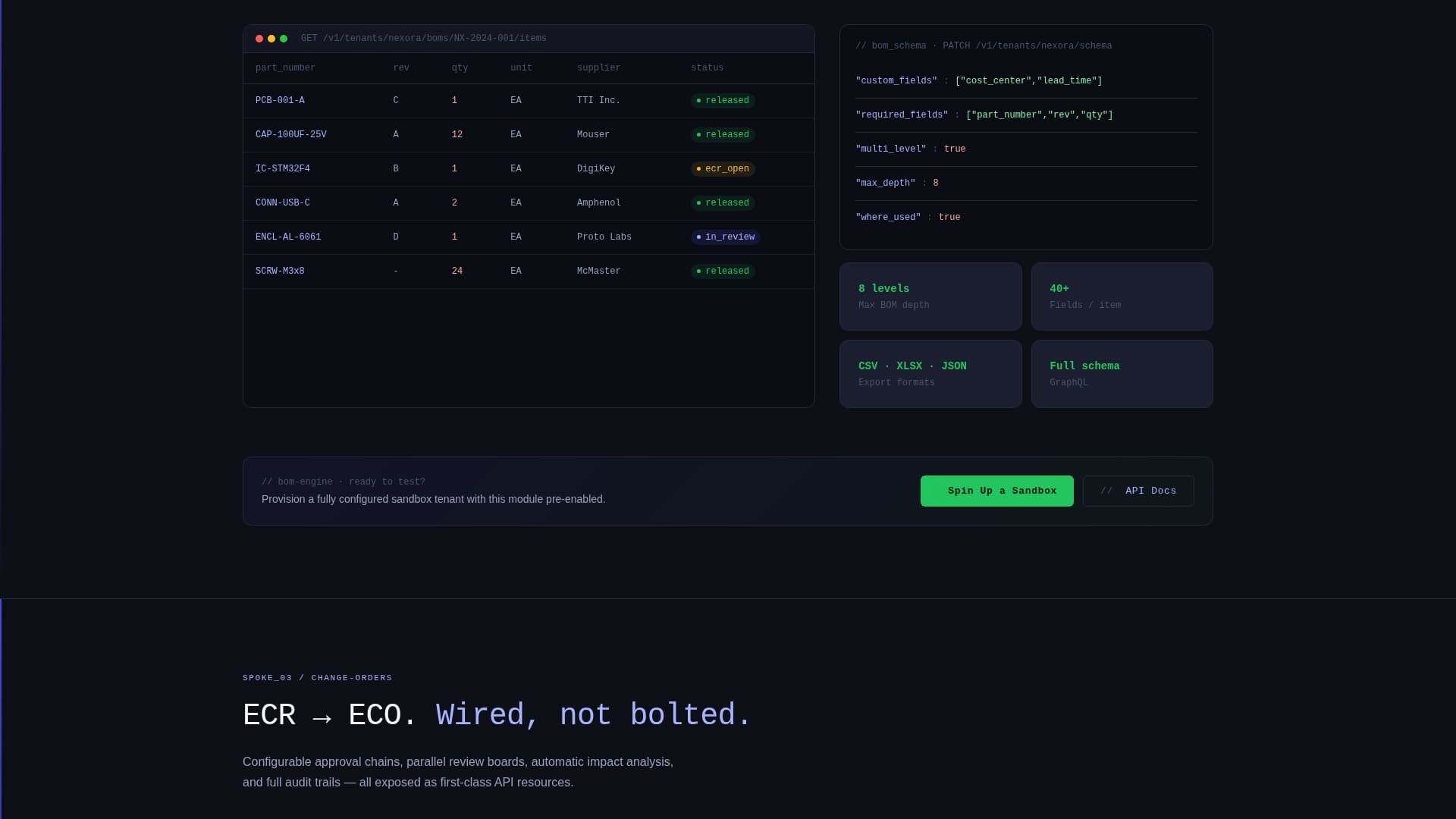Select the Full schema GraphQL card
The image size is (1456, 819).
click(1121, 374)
